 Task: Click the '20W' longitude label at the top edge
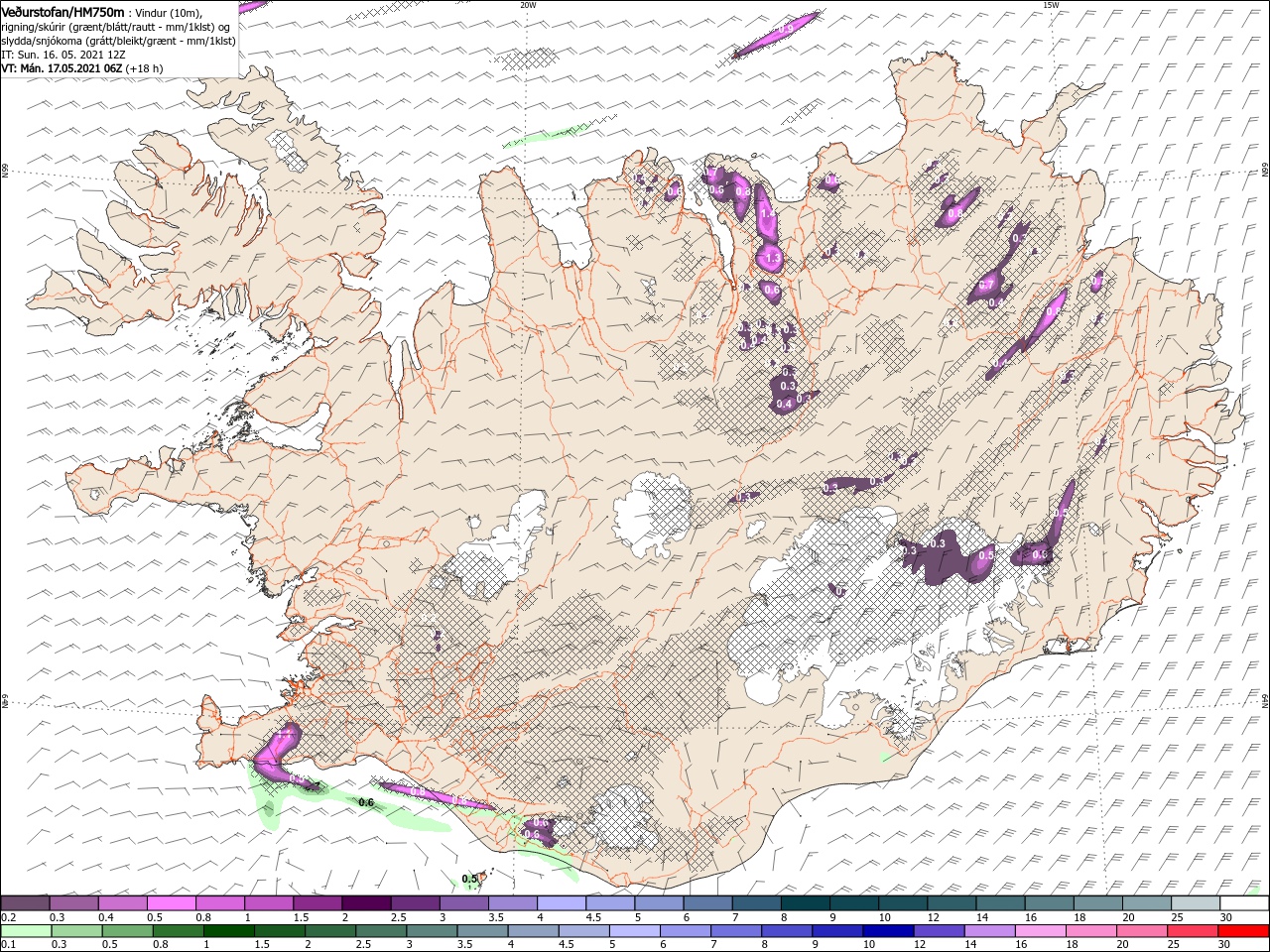point(528,5)
